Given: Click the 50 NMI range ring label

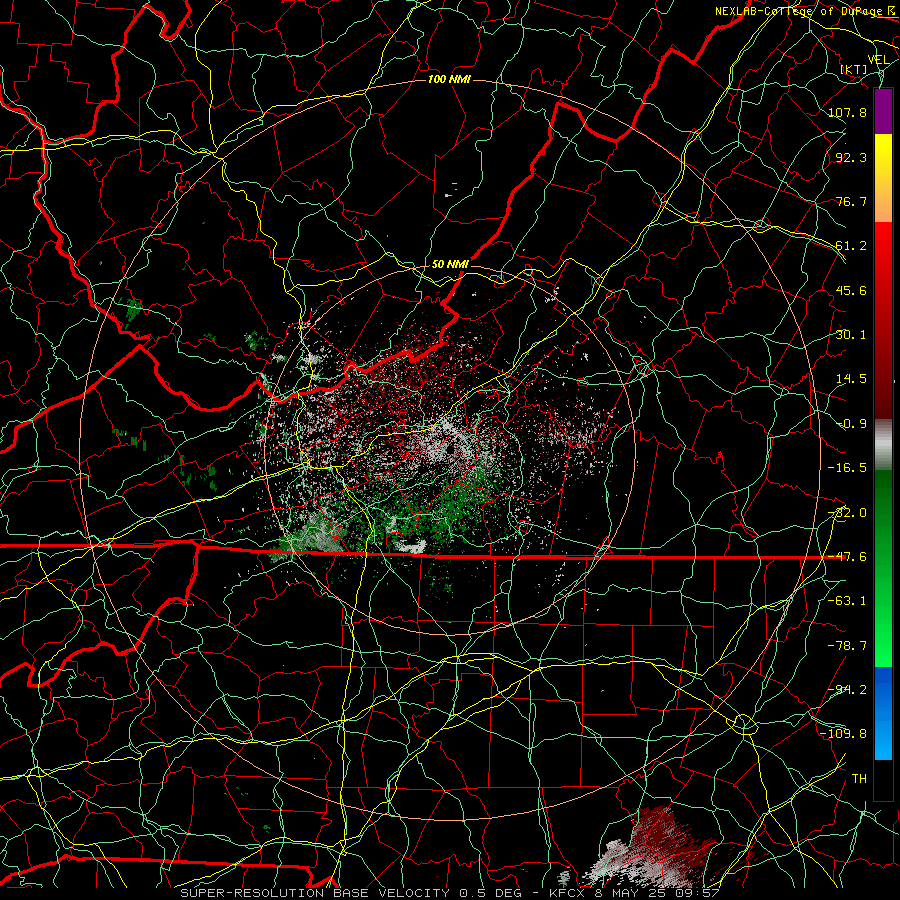Looking at the screenshot, I should 450,264.
